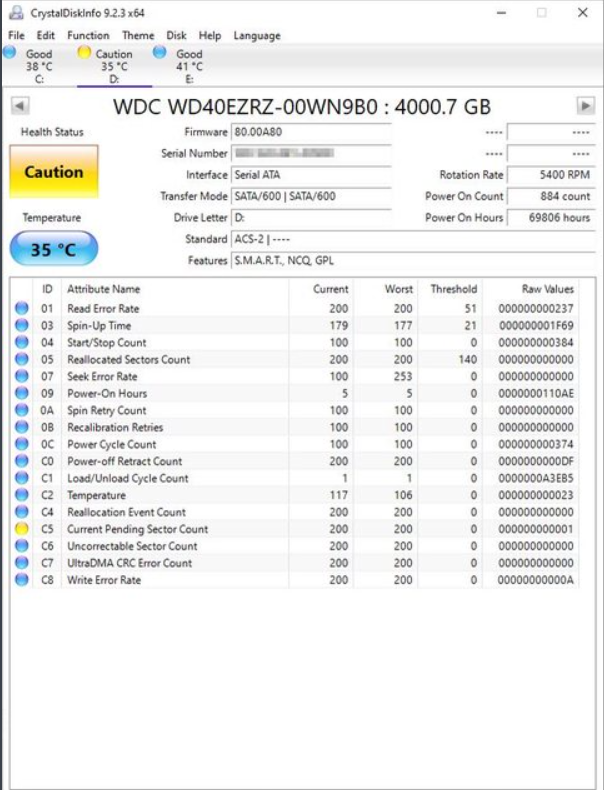Select the yellow Caution status icon for drive D:
The height and width of the screenshot is (790, 604).
[84, 52]
